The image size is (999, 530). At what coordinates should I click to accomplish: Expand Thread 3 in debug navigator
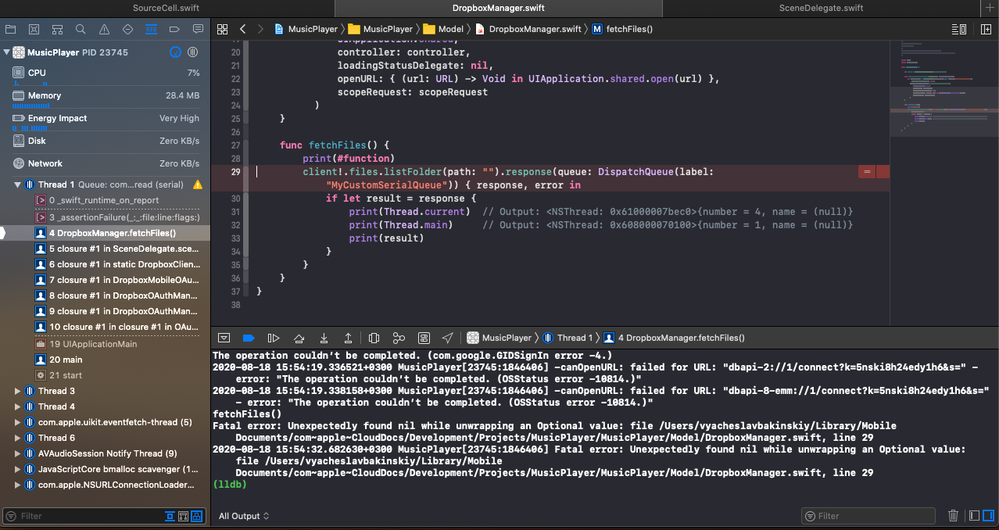click(18, 391)
